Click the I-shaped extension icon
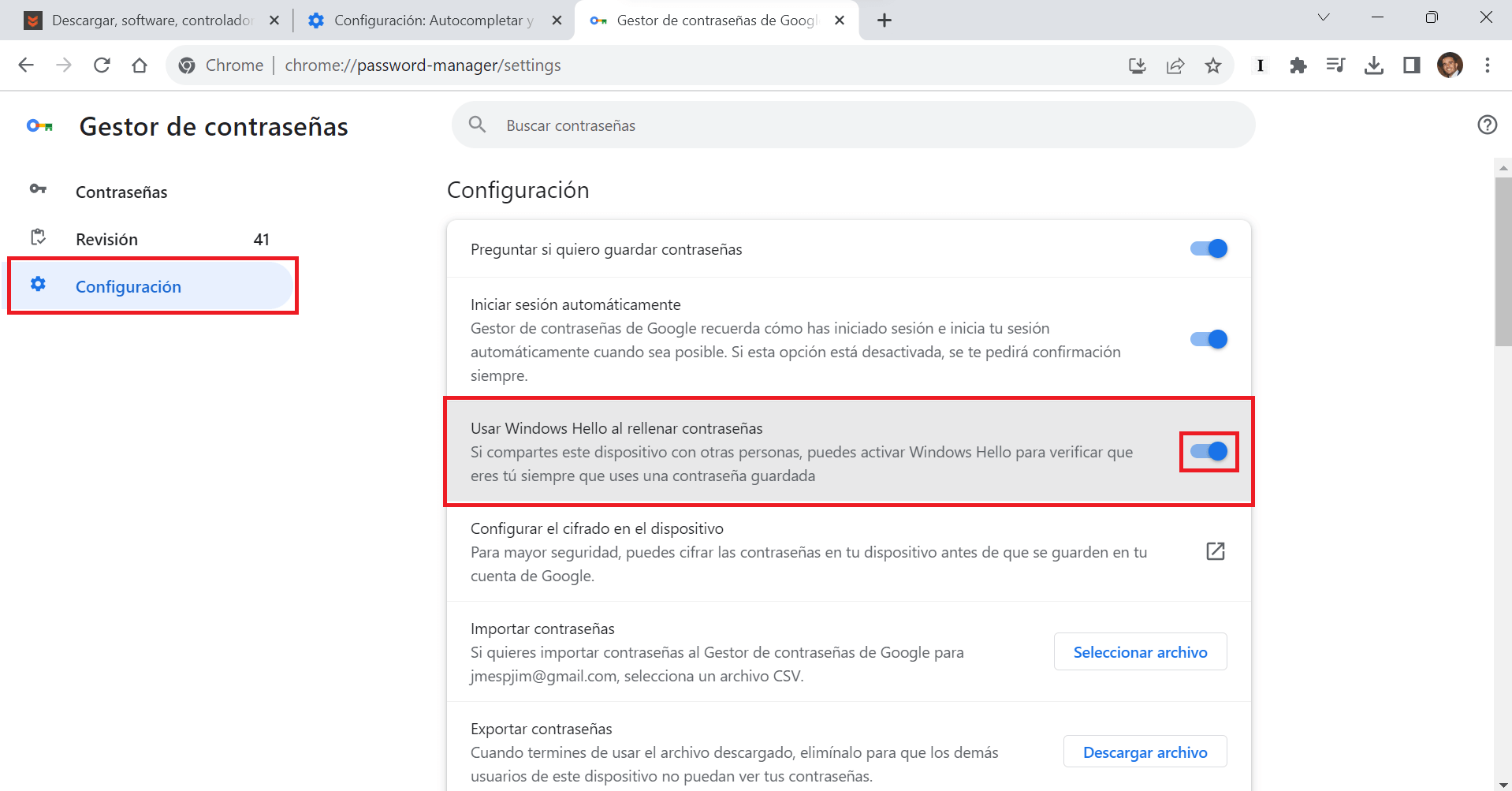This screenshot has width=1512, height=791. pyautogui.click(x=1261, y=65)
